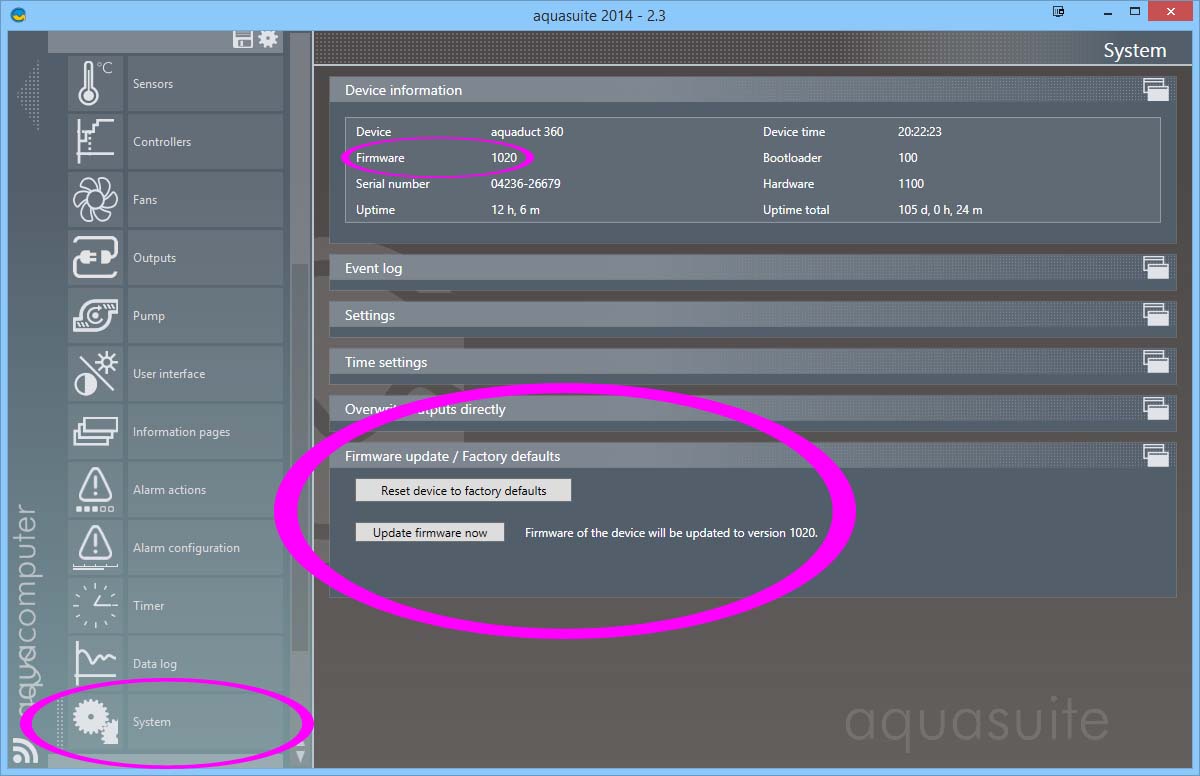Expand the Event log section
Image resolution: width=1200 pixels, height=776 pixels.
[x=1156, y=268]
